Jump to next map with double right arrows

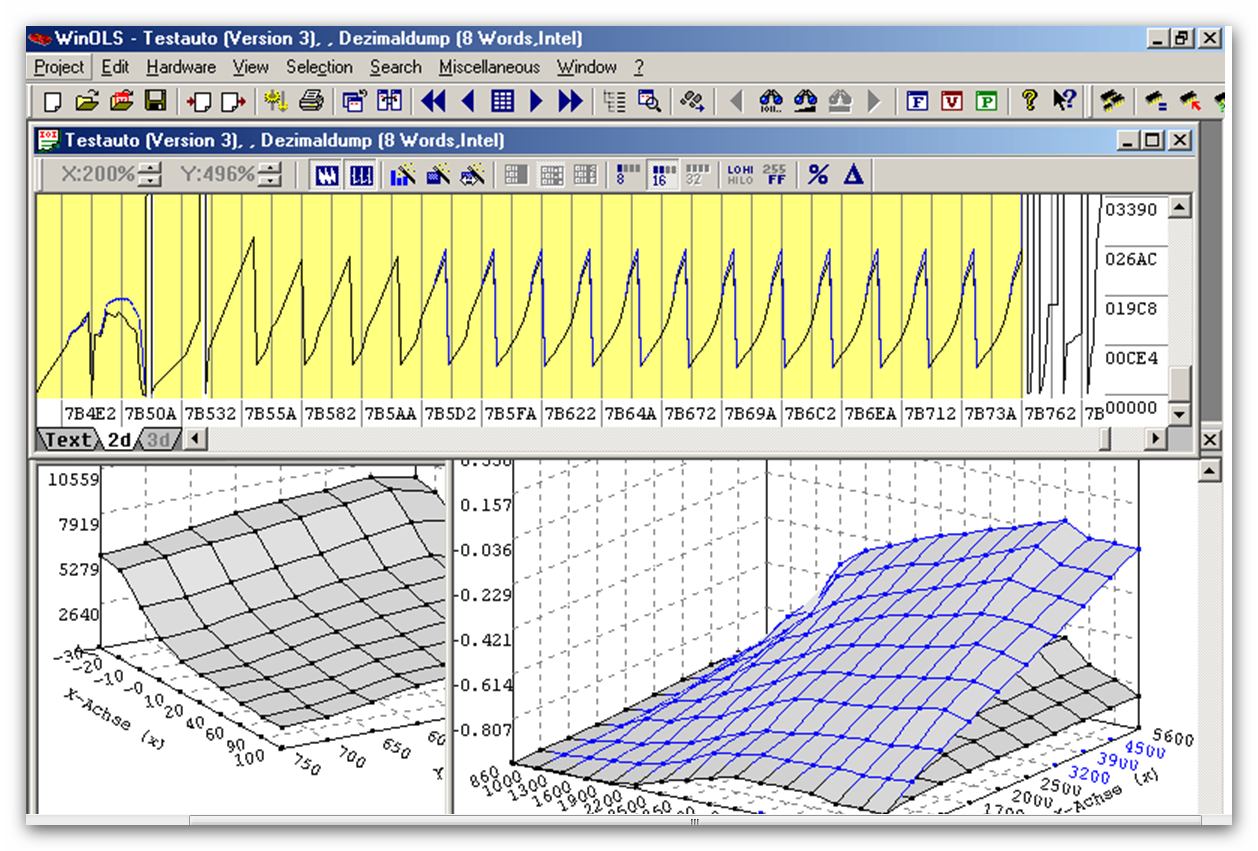(x=570, y=101)
